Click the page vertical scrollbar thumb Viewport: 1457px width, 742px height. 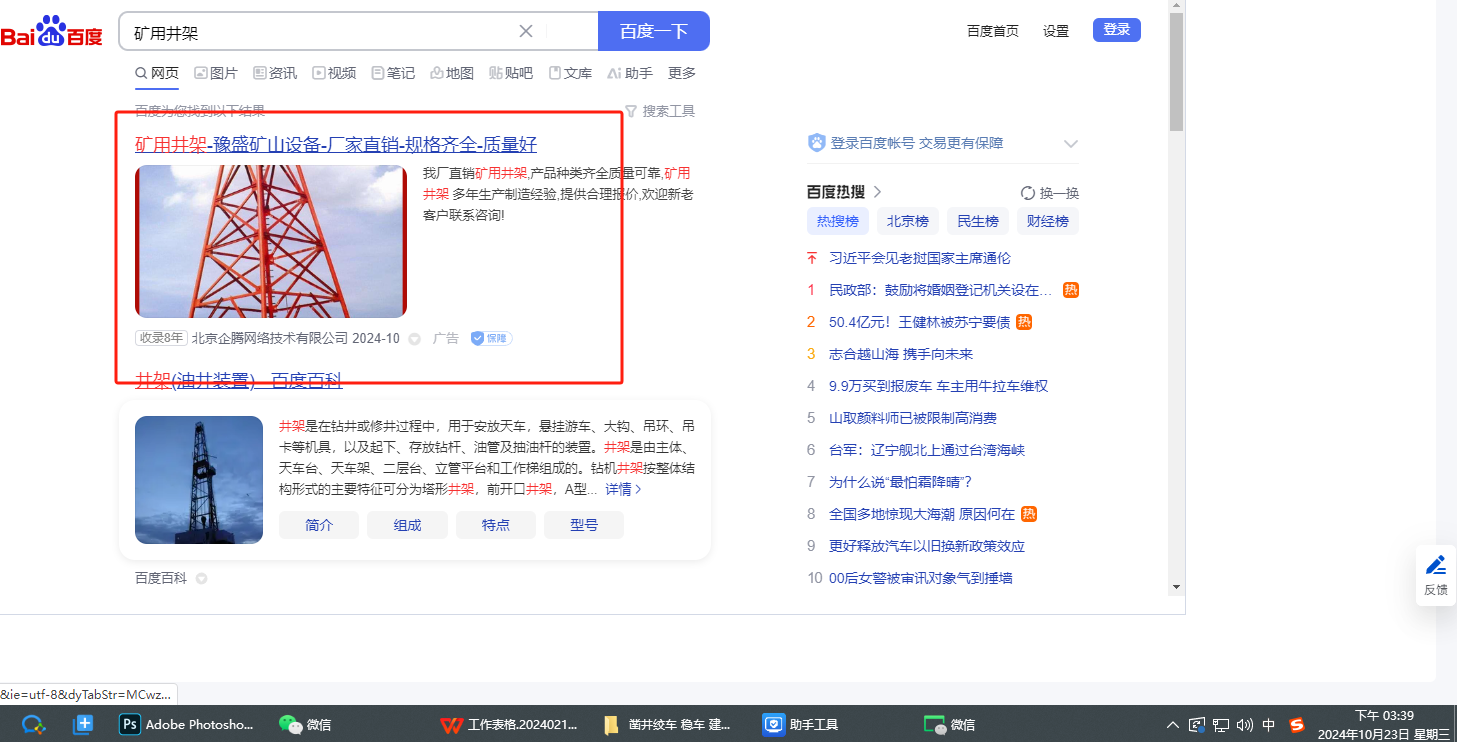point(1176,70)
